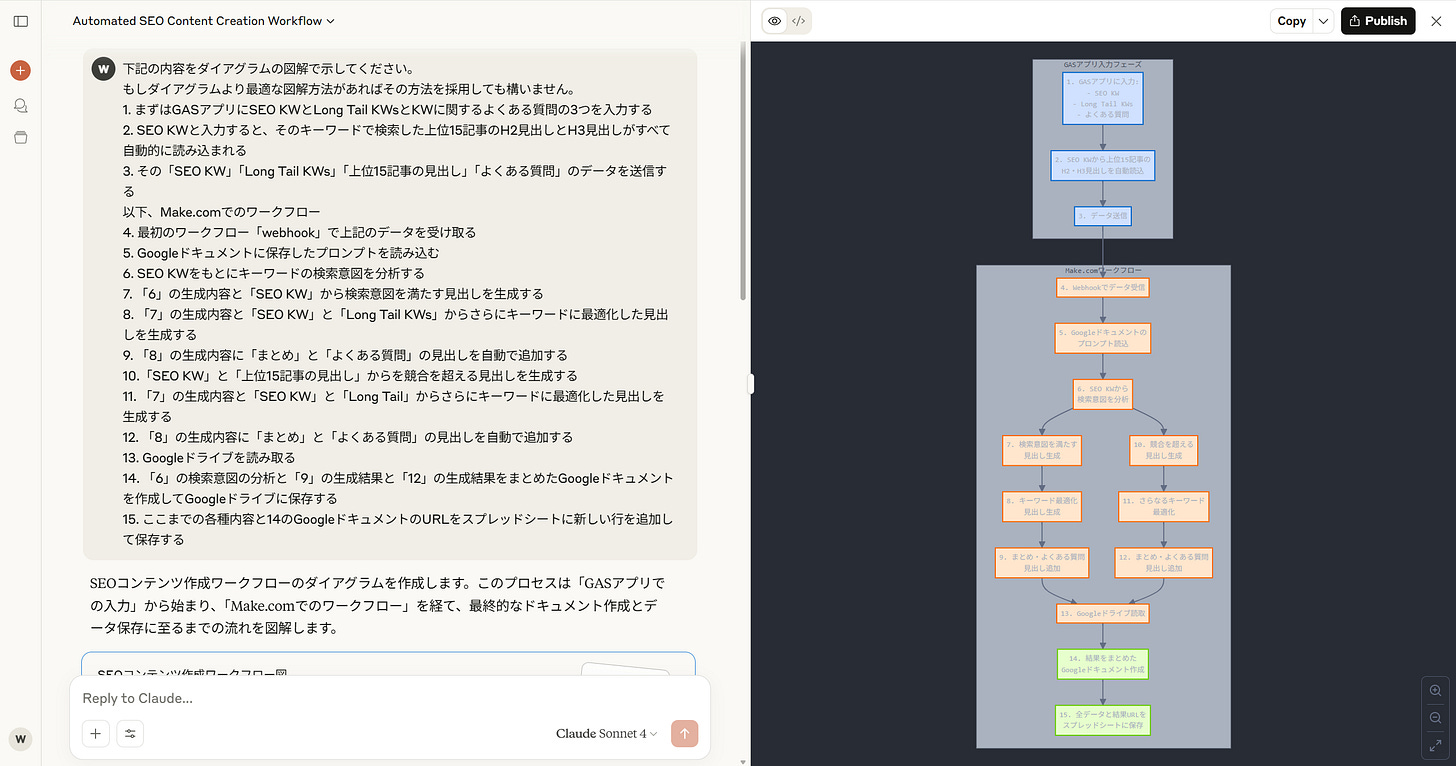Focus the Reply to Claude input field
The width and height of the screenshot is (1456, 766).
[x=390, y=698]
